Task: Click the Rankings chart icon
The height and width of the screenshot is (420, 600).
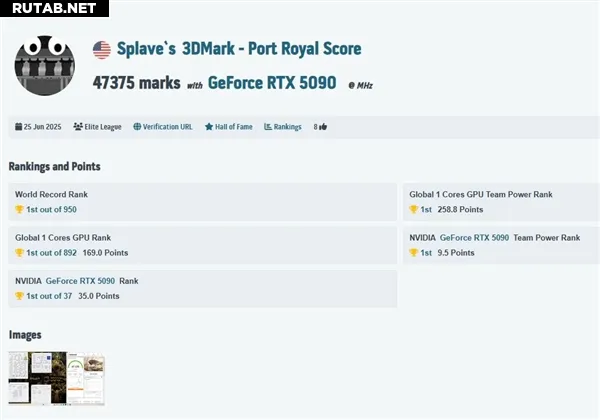Action: point(268,127)
